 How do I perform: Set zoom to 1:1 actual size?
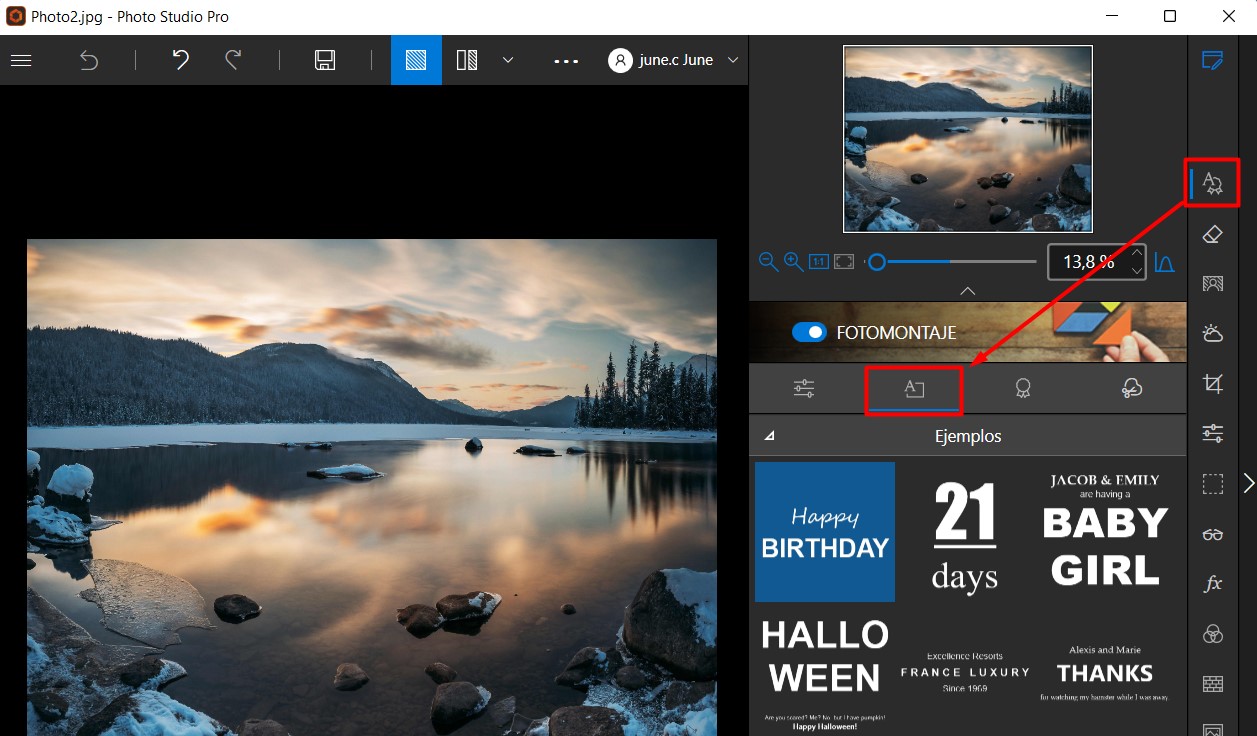click(818, 262)
